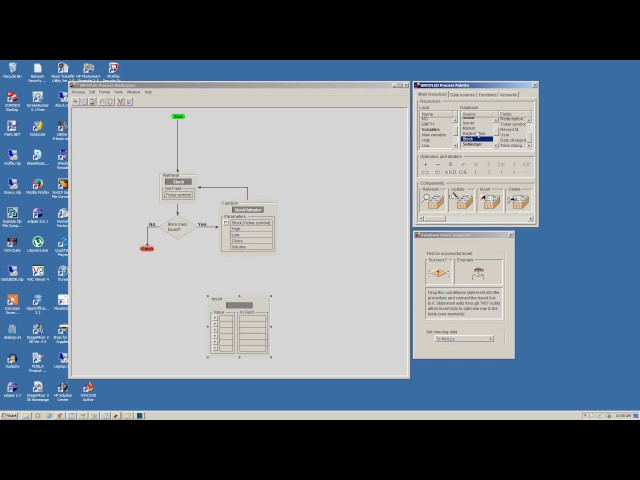
Task: Select the Main resources tab
Action: tap(432, 94)
